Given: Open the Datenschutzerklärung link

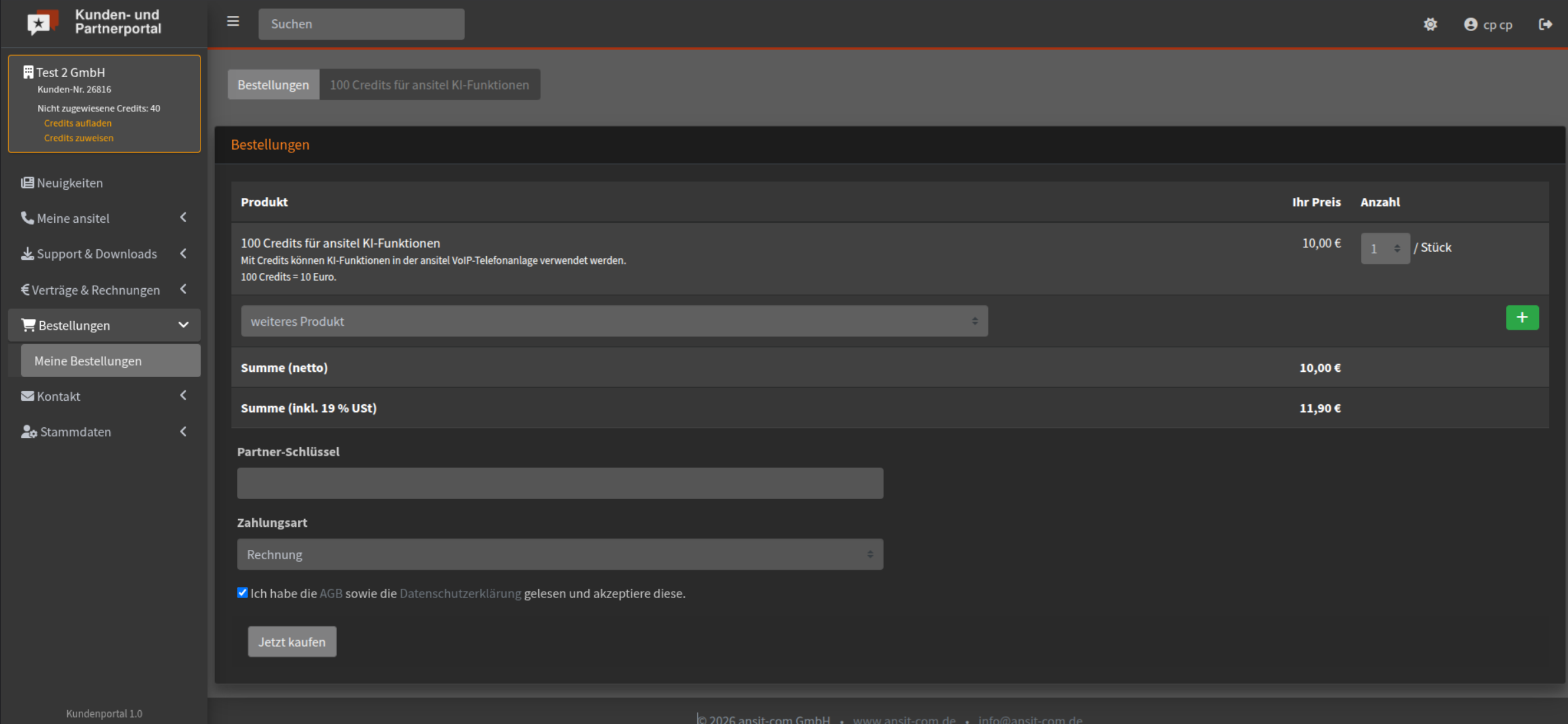Looking at the screenshot, I should click(460, 593).
